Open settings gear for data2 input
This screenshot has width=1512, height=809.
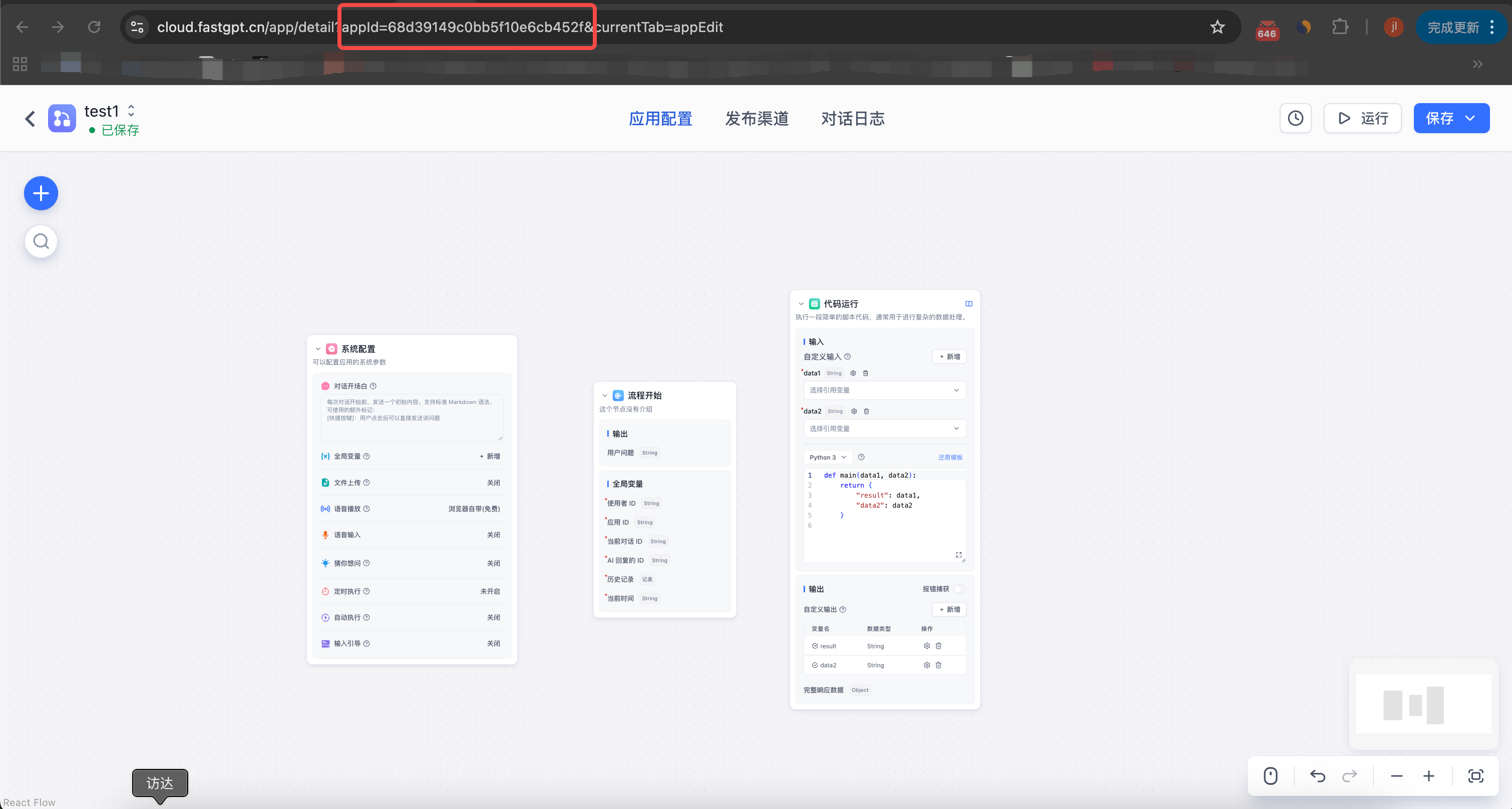pyautogui.click(x=854, y=412)
